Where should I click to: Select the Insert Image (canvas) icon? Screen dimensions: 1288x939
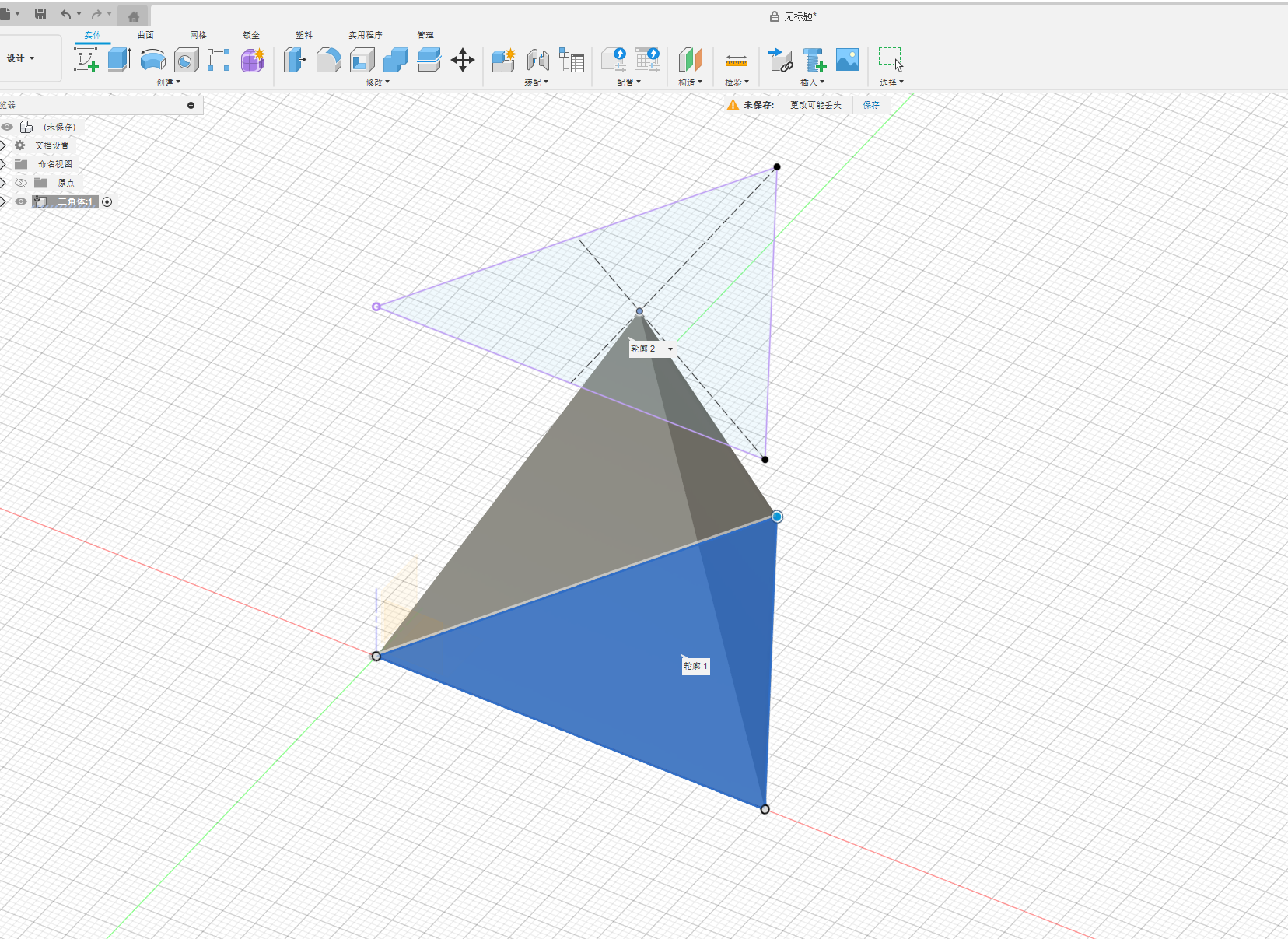tap(847, 60)
